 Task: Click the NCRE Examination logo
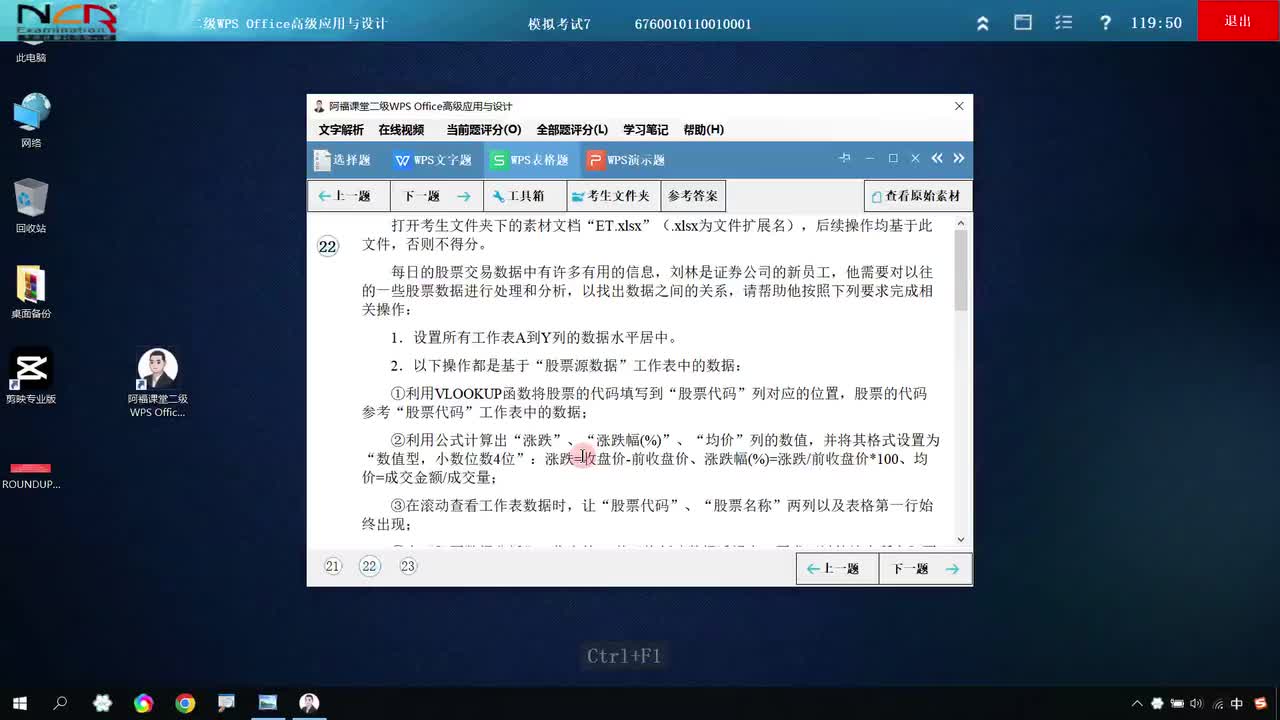(66, 21)
